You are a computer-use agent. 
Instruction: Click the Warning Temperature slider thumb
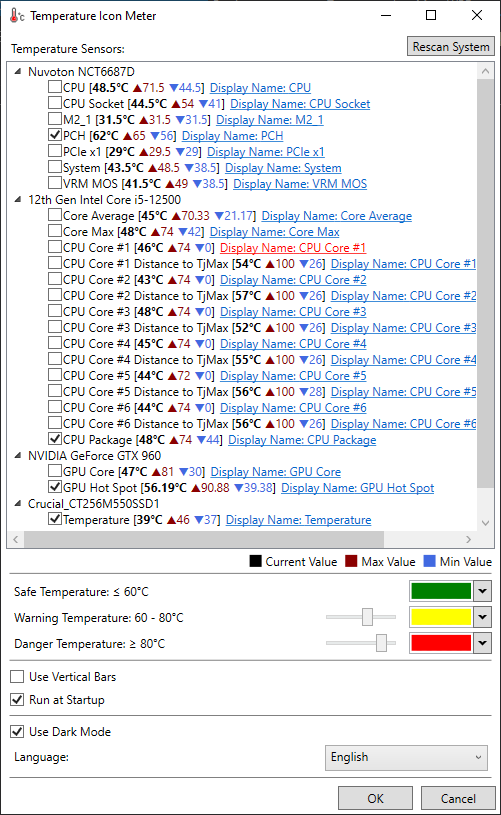(x=367, y=617)
